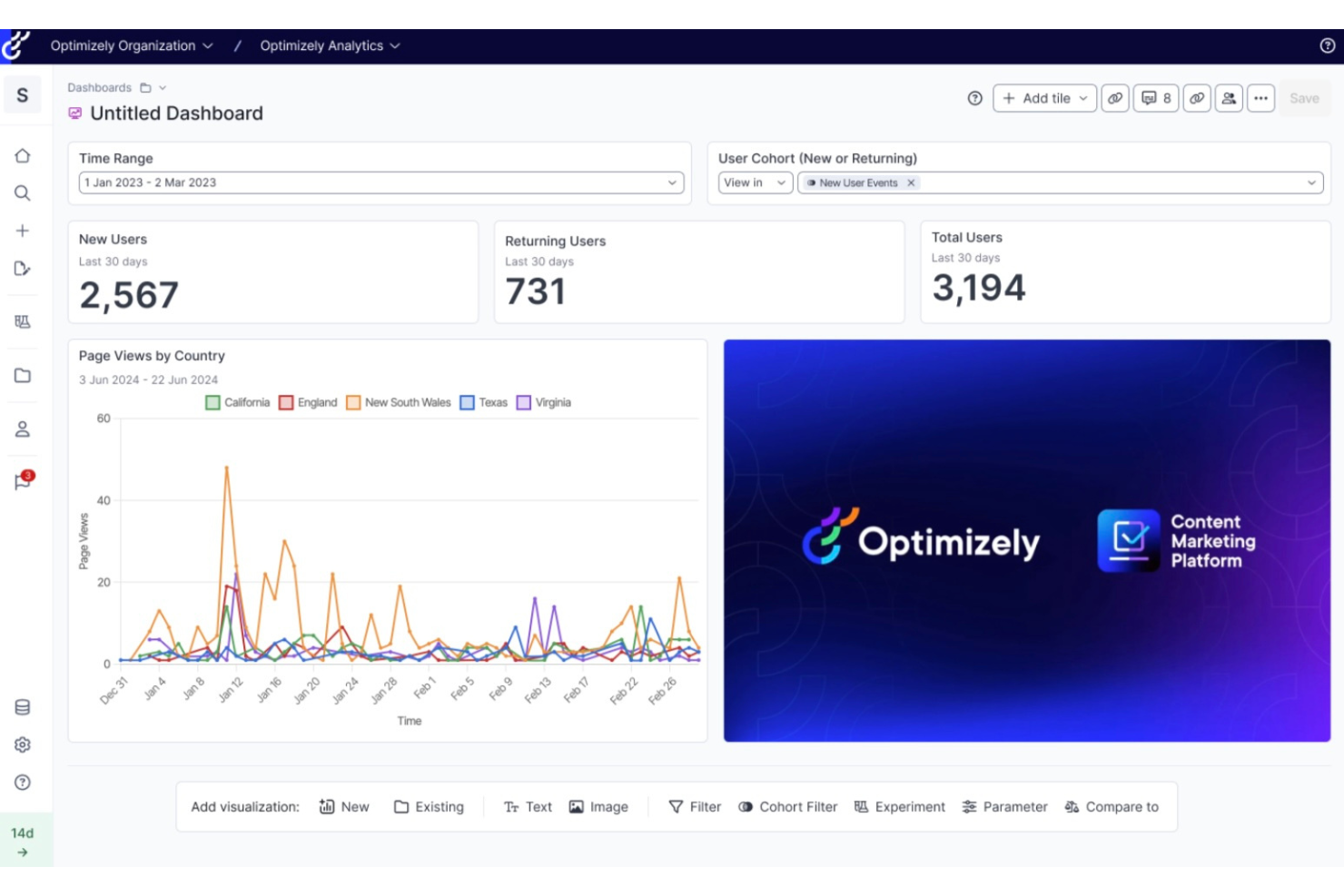Click the flag notifications icon showing 3 alerts

[x=23, y=482]
